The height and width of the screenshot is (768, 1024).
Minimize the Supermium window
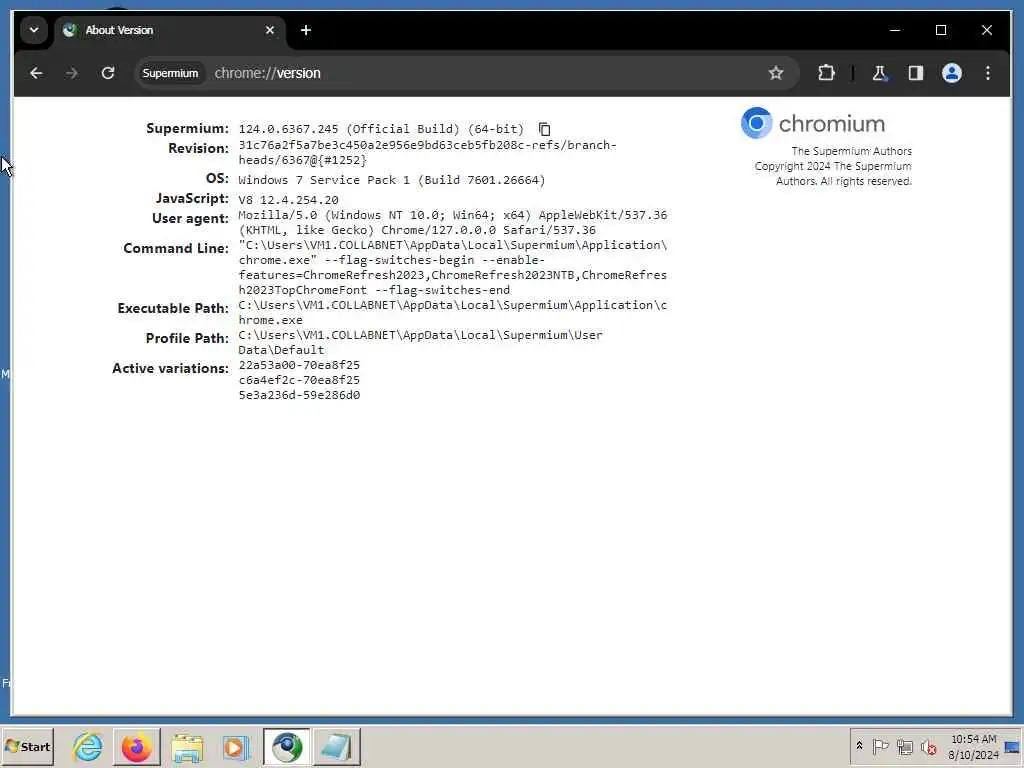895,30
